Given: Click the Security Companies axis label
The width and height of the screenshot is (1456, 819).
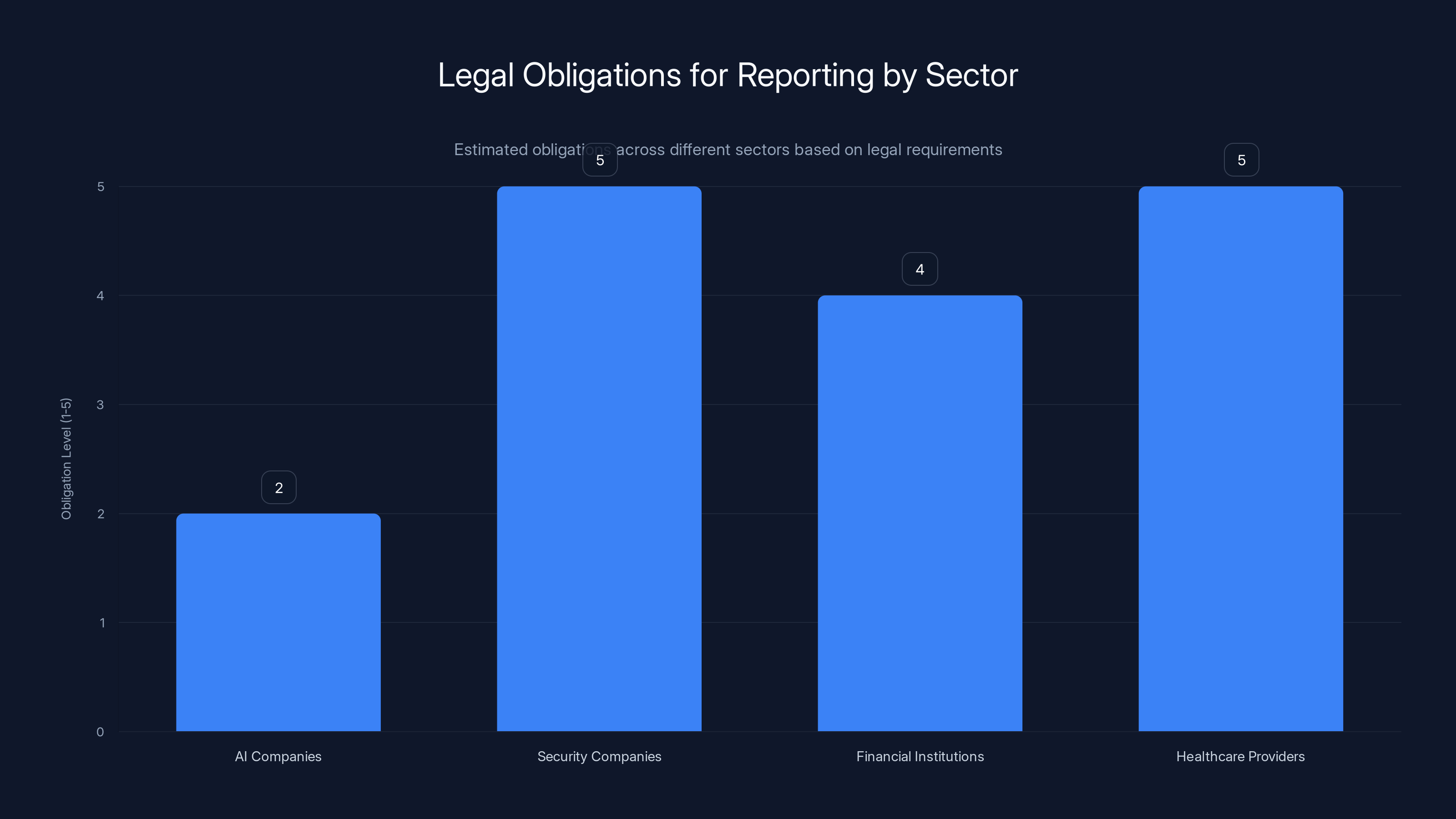Looking at the screenshot, I should click(599, 756).
